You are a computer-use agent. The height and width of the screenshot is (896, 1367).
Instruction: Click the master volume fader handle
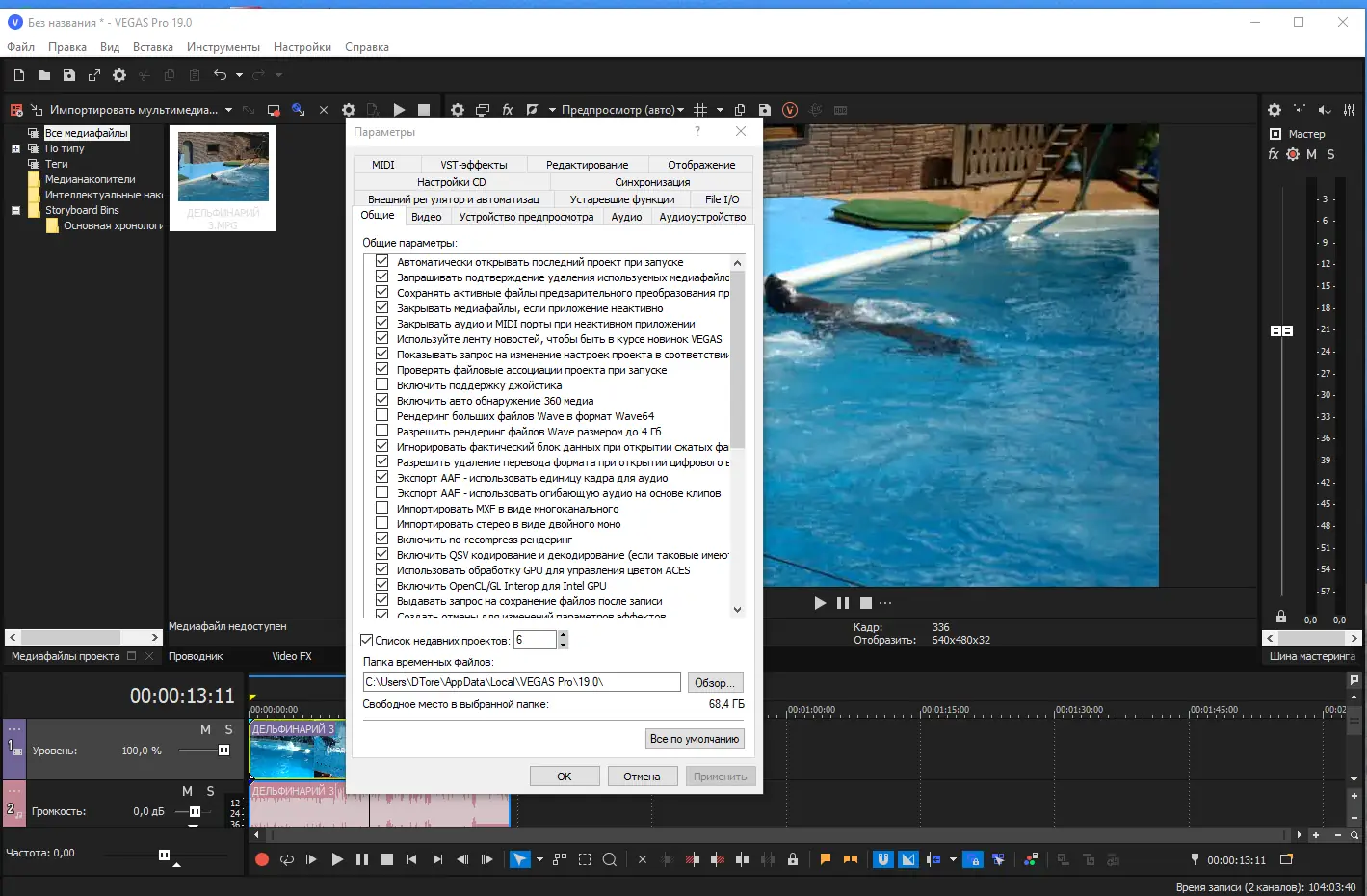[1281, 330]
